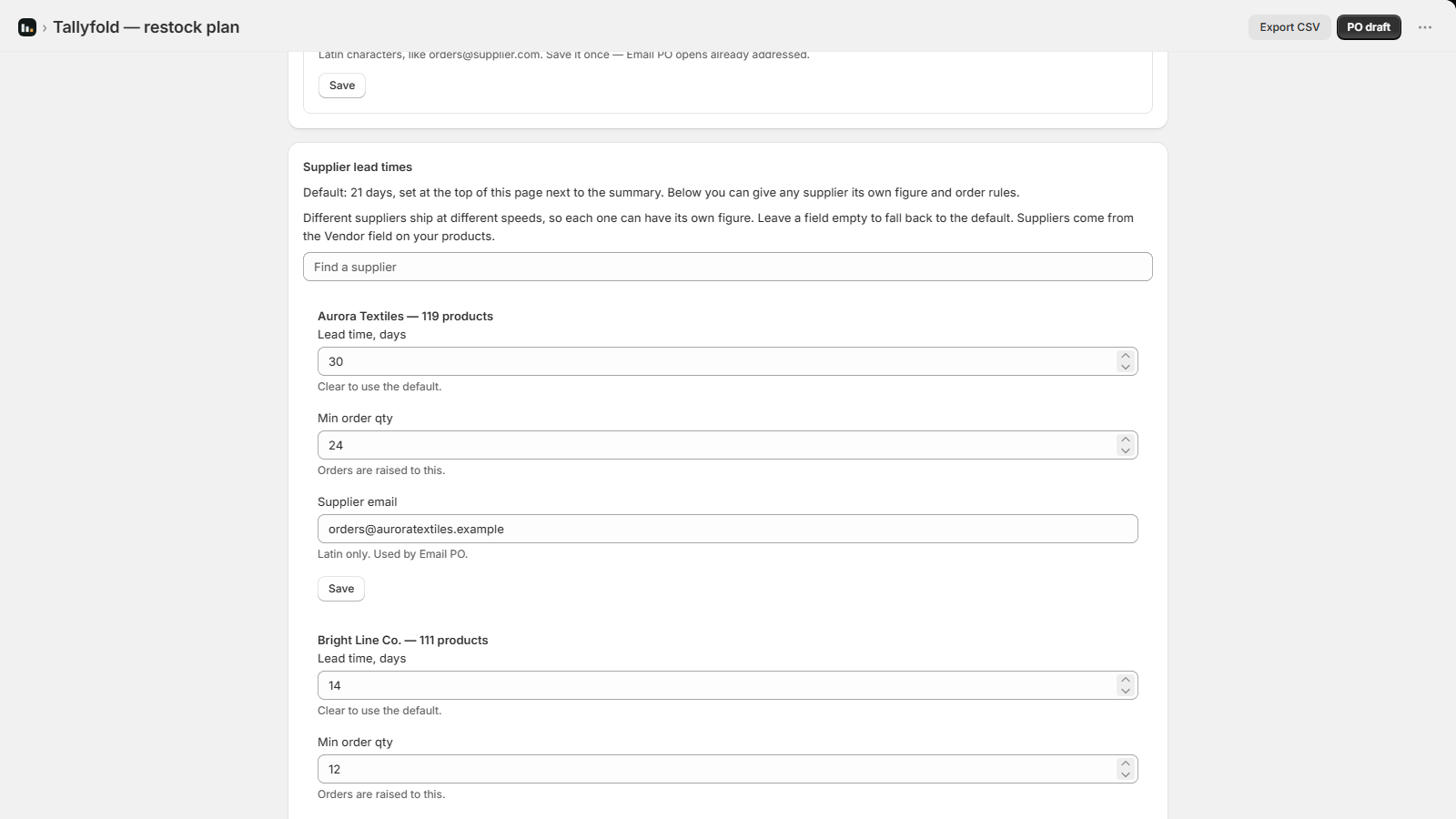Increase Bright Line Co. lead time stepper
The image size is (1456, 819).
point(1126,680)
